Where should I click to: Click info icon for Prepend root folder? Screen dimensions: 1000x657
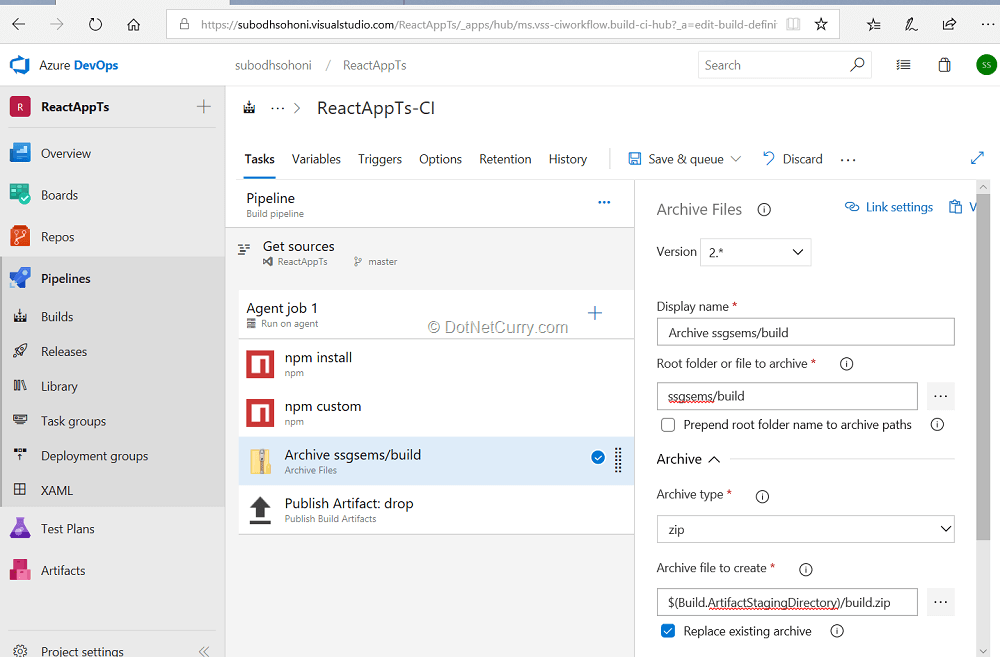click(x=937, y=424)
